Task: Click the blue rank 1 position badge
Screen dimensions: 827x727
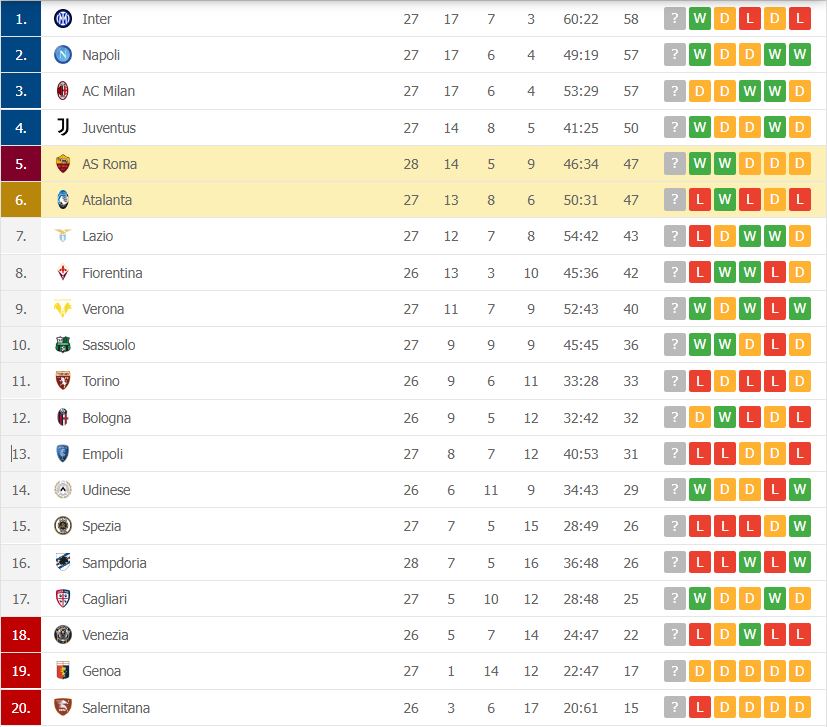Action: [x=21, y=19]
